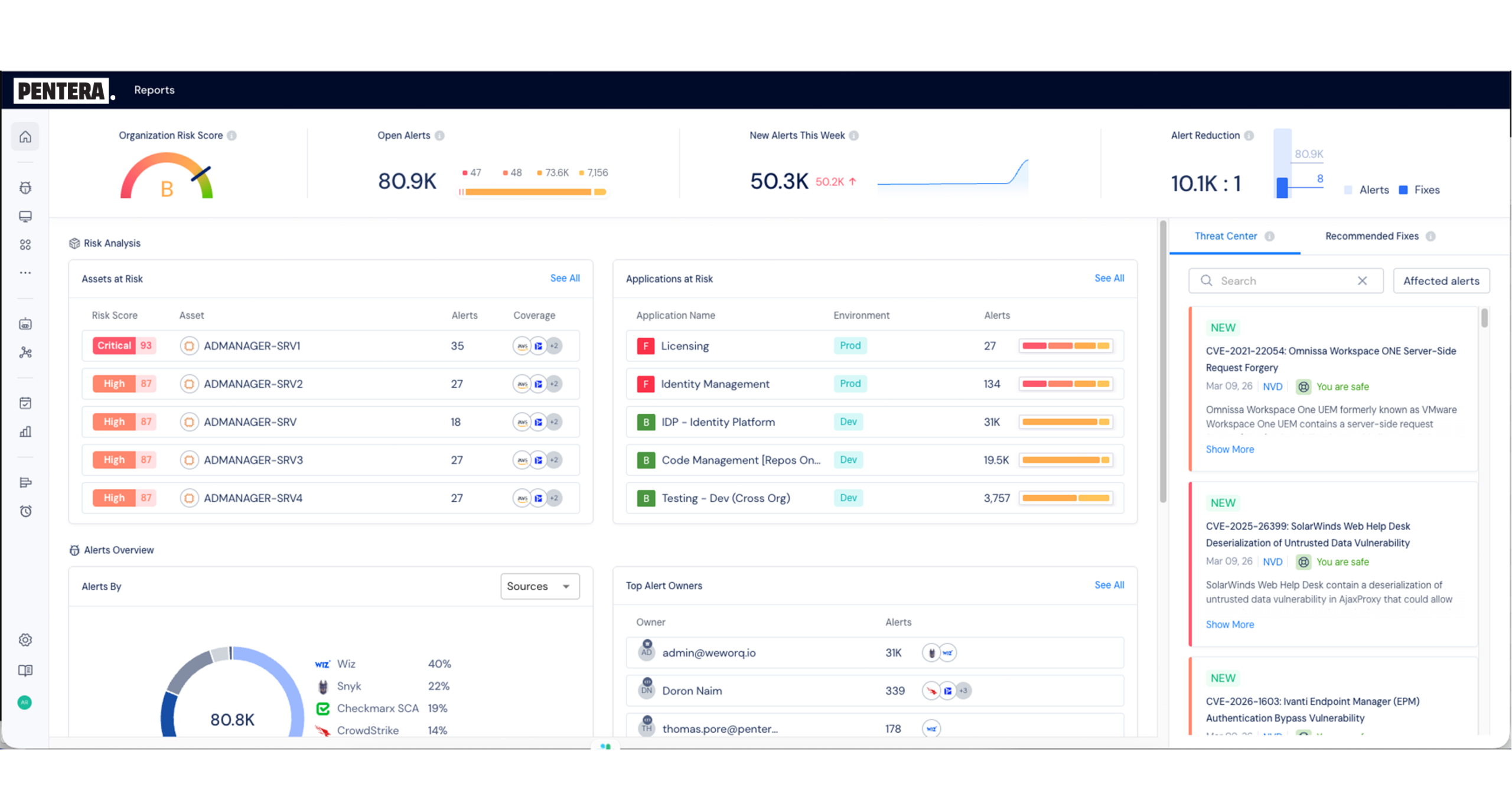Click the sidebar three-dots more menu

click(x=25, y=273)
